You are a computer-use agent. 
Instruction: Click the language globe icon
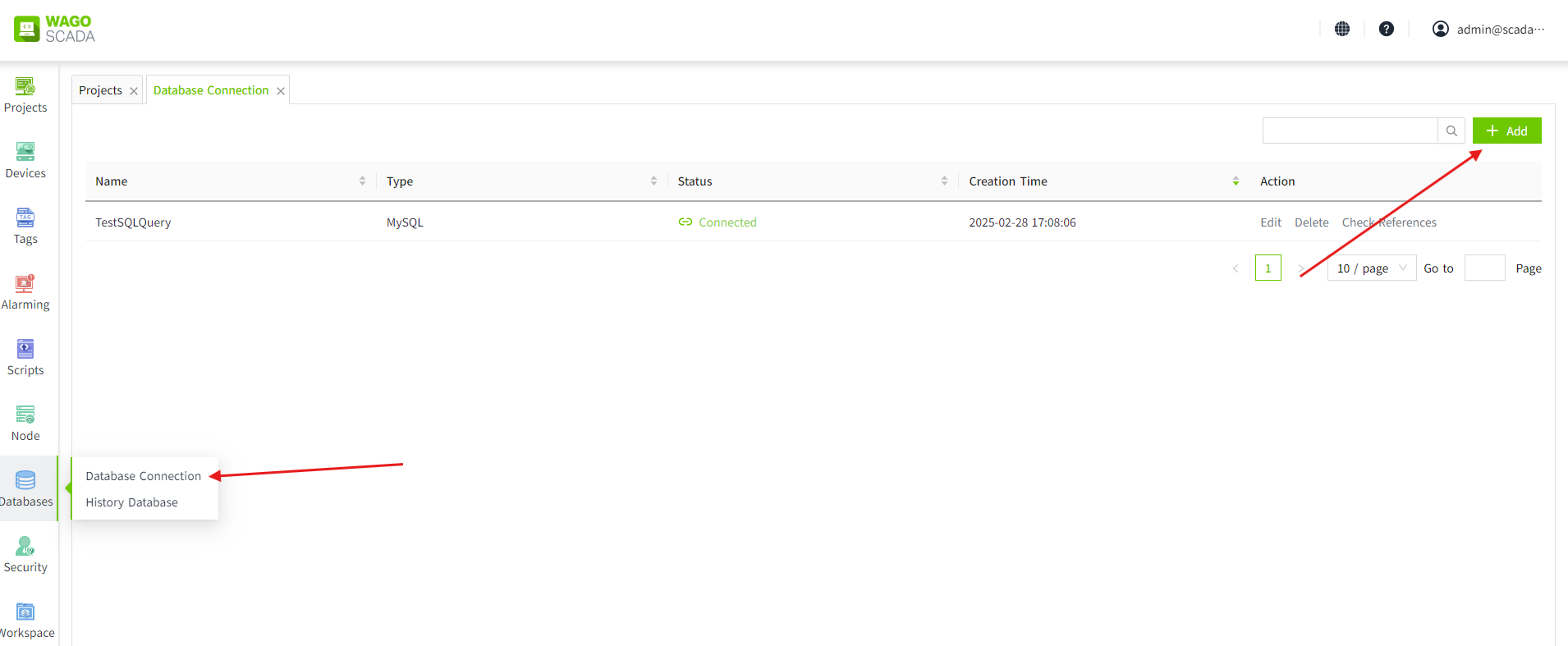(1342, 29)
